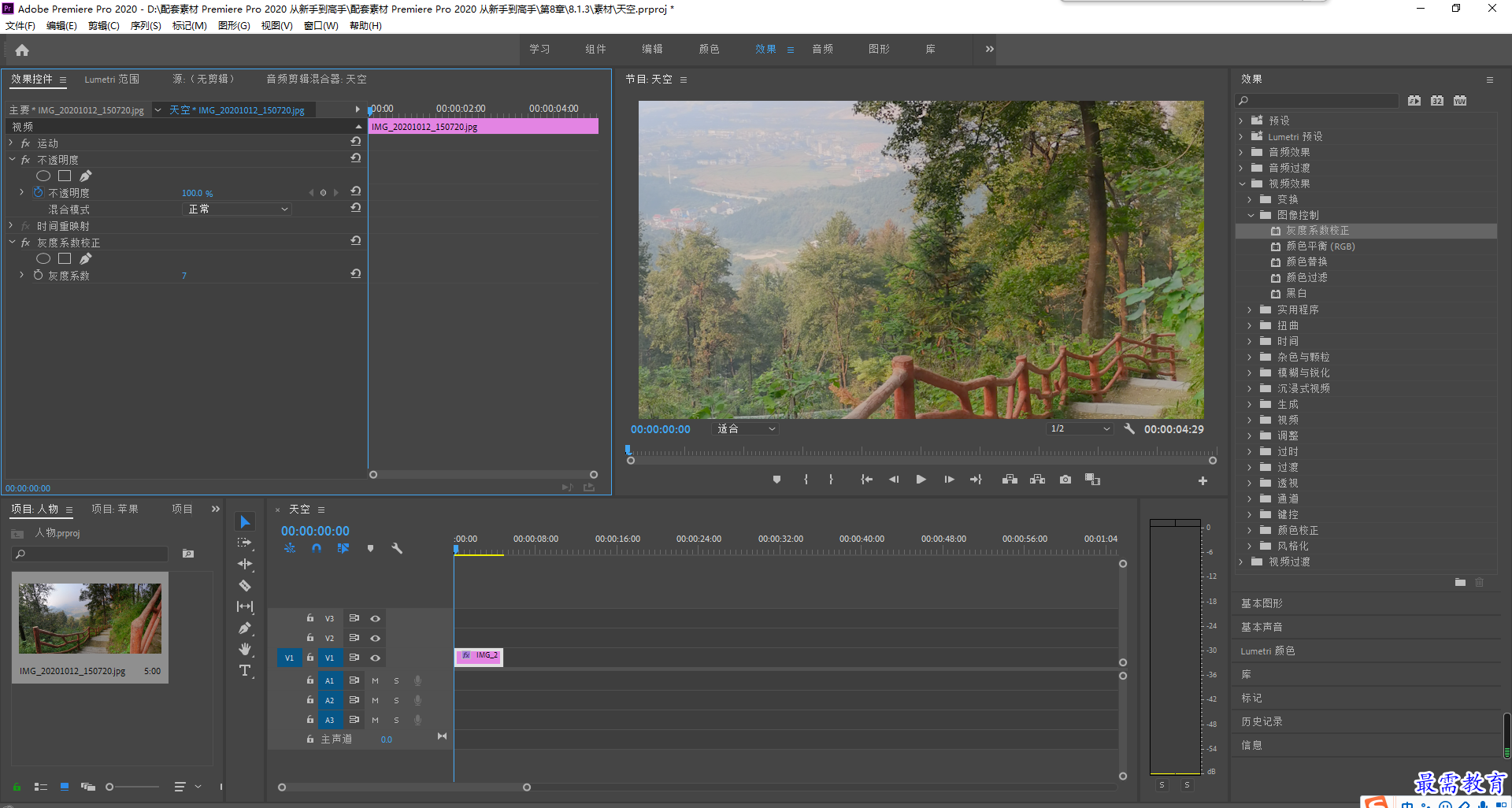Open Program monitor wrench settings
Image resolution: width=1512 pixels, height=808 pixels.
[x=1128, y=428]
